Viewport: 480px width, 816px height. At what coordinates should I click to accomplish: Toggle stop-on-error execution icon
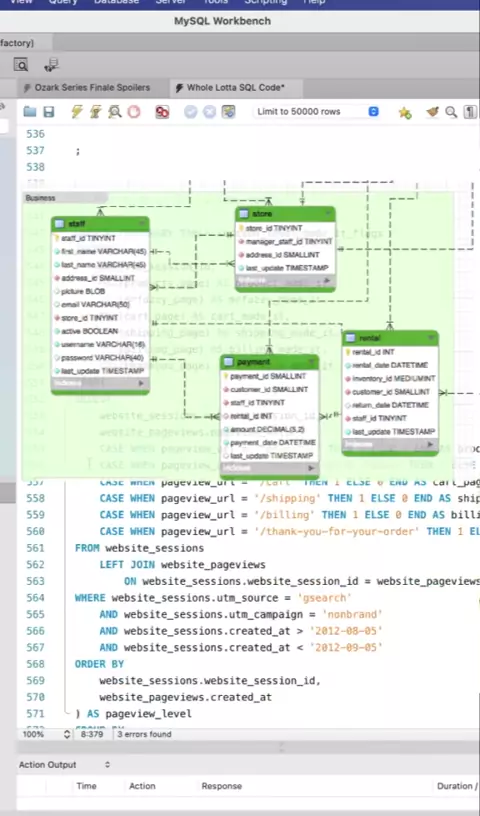(162, 111)
